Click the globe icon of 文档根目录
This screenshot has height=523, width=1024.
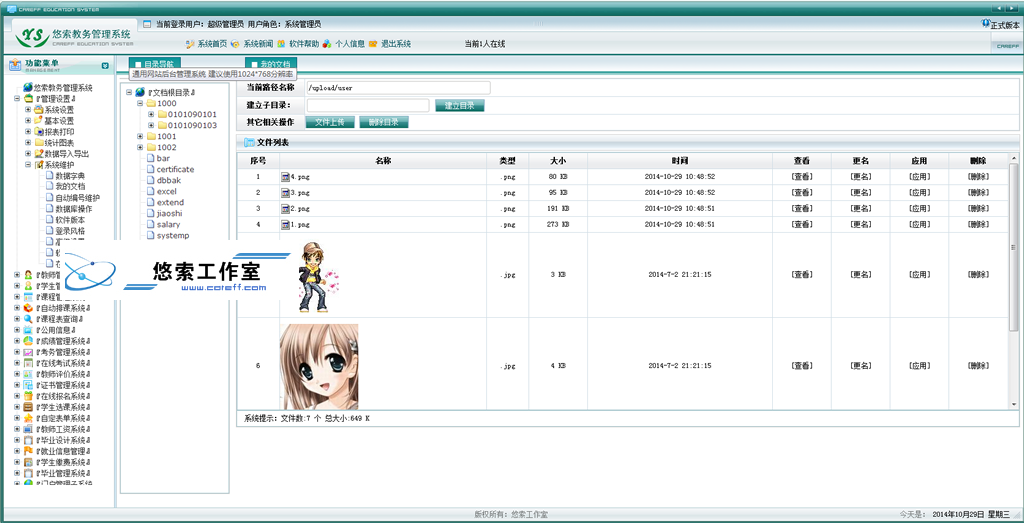click(140, 92)
